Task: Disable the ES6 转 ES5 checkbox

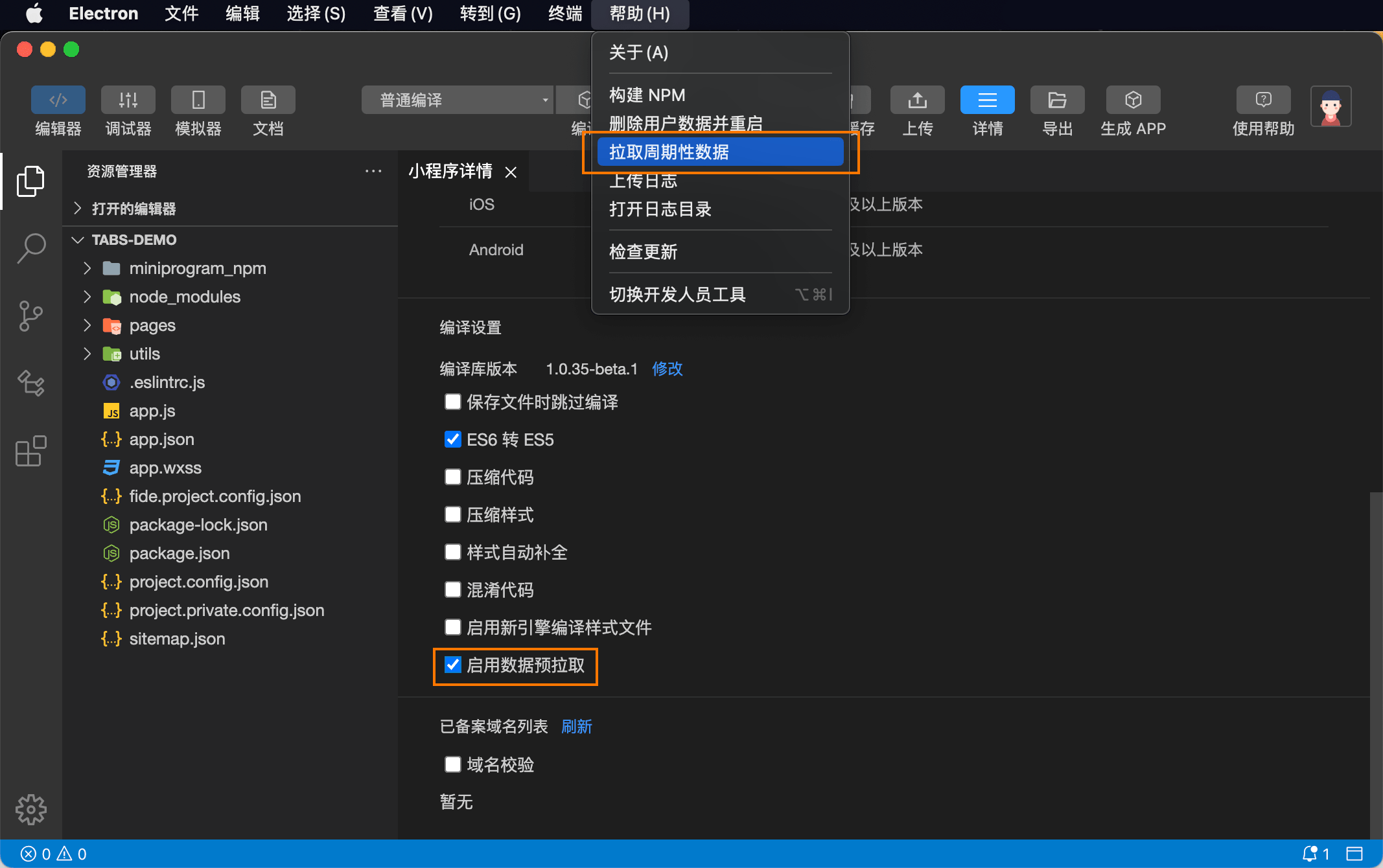Action: coord(453,440)
